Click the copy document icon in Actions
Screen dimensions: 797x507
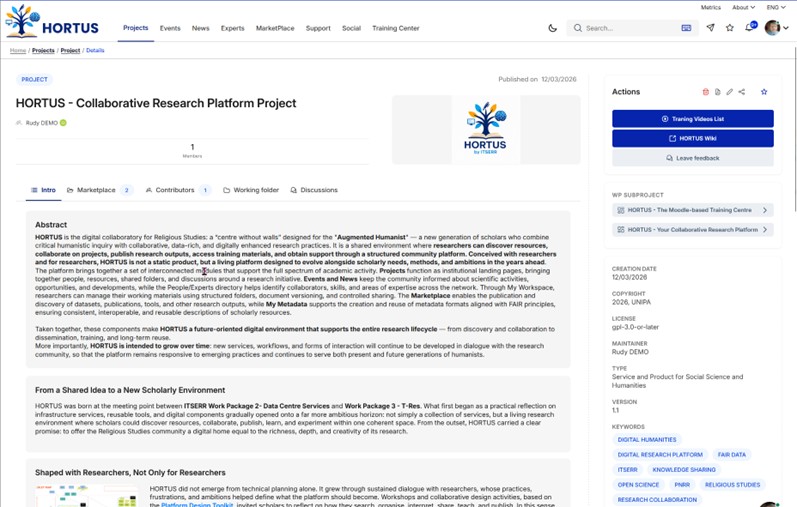coord(717,92)
